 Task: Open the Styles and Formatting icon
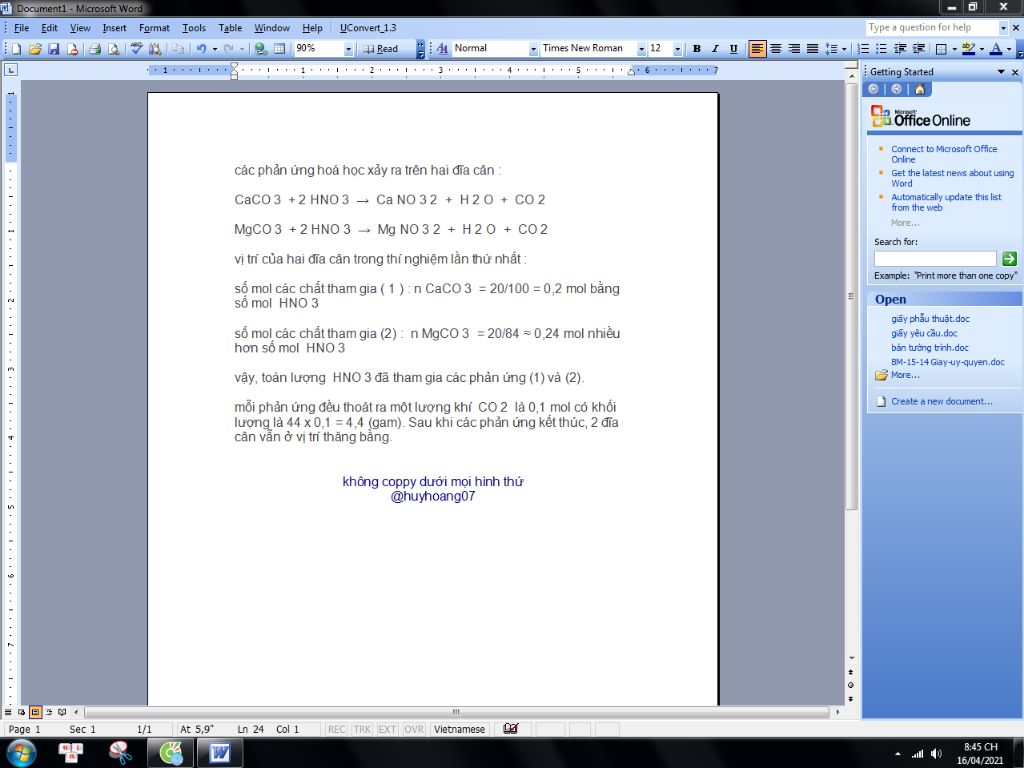click(442, 49)
